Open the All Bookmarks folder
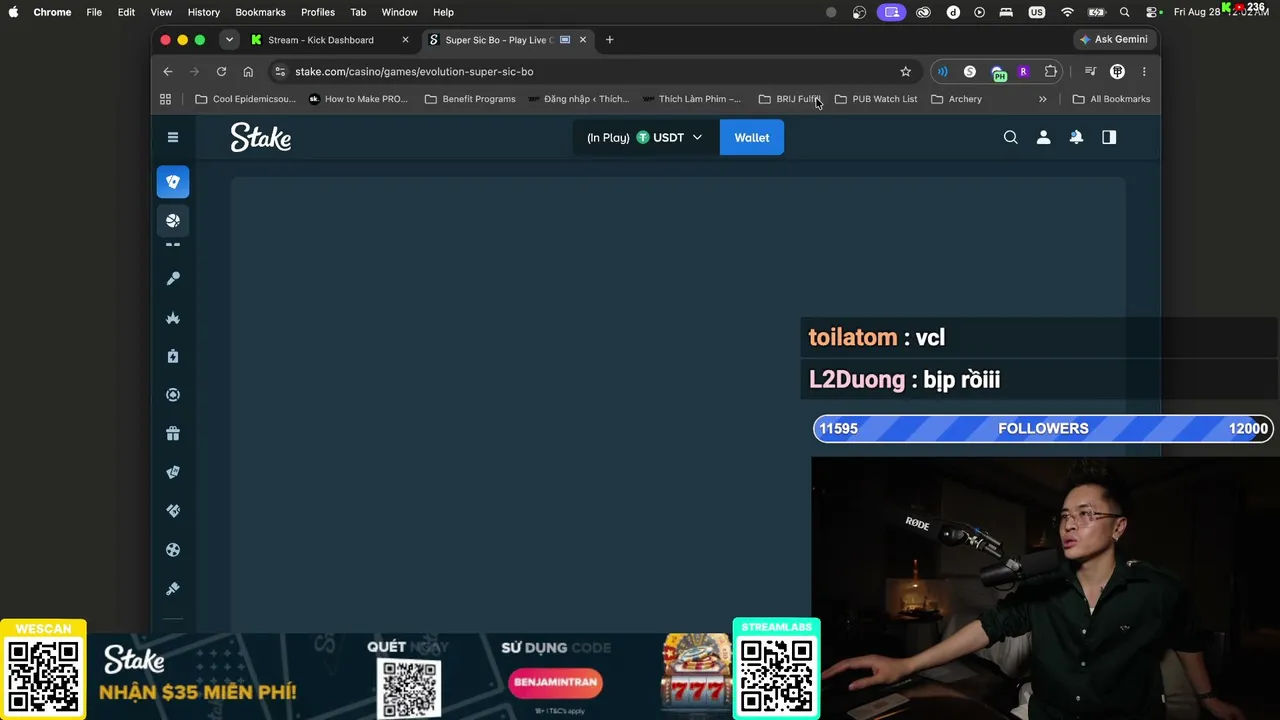Screen dimensions: 1280x720 pos(1111,99)
